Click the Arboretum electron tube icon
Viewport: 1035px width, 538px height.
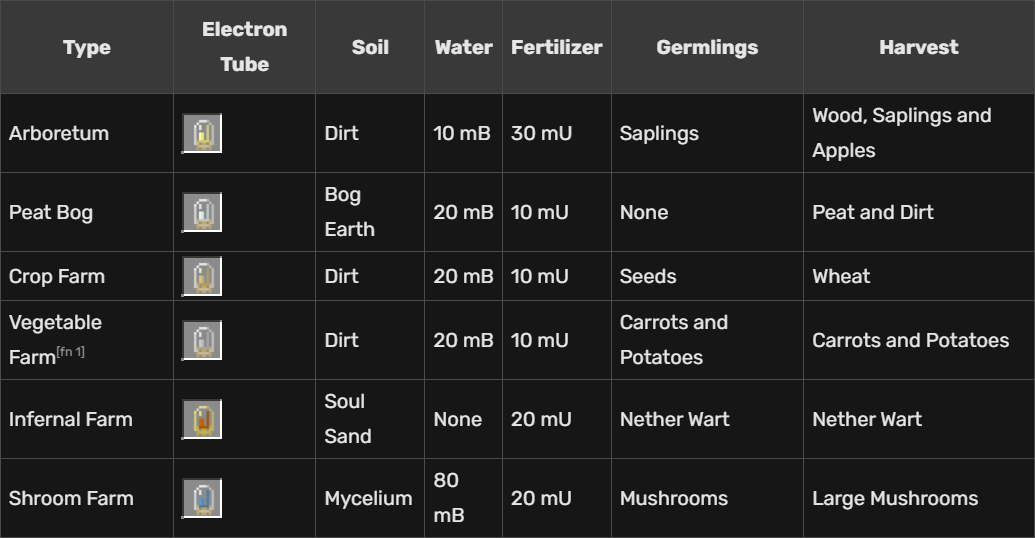(202, 134)
